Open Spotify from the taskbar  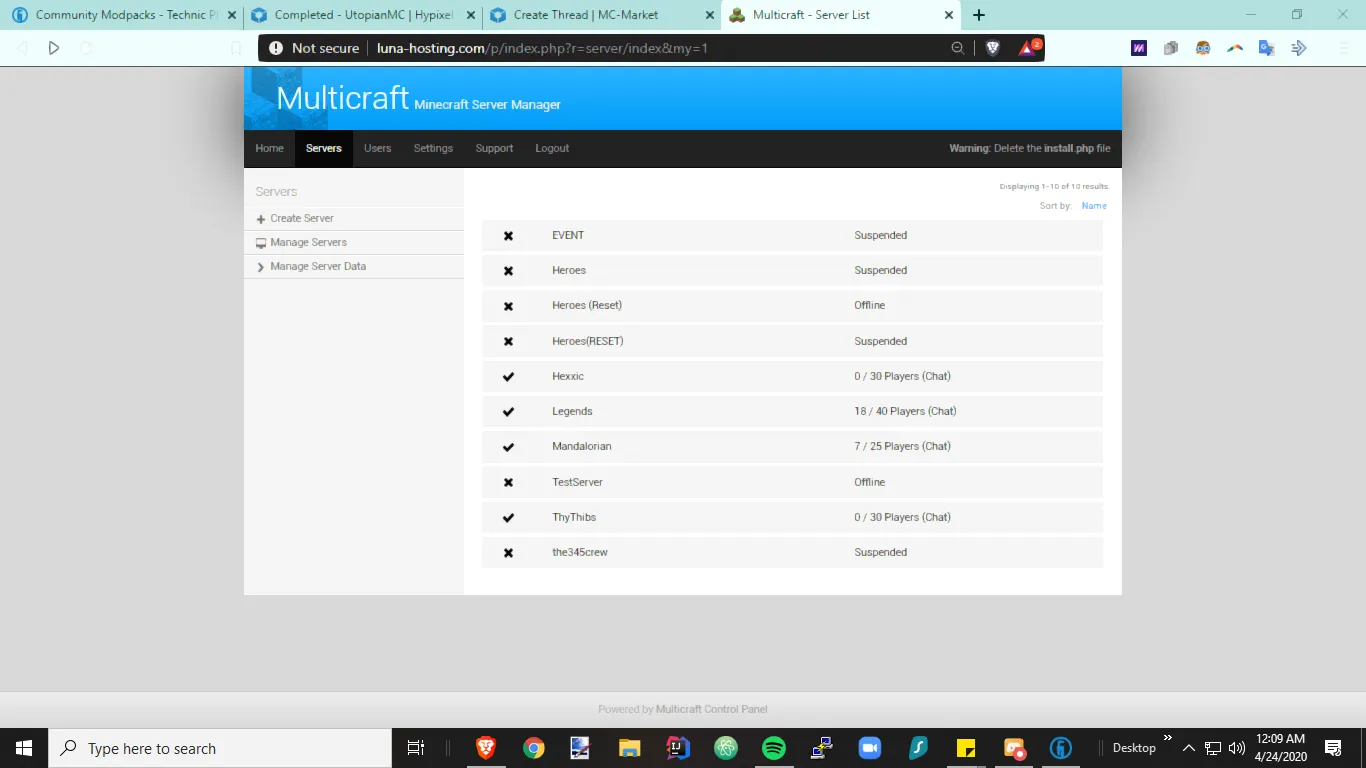coord(774,748)
